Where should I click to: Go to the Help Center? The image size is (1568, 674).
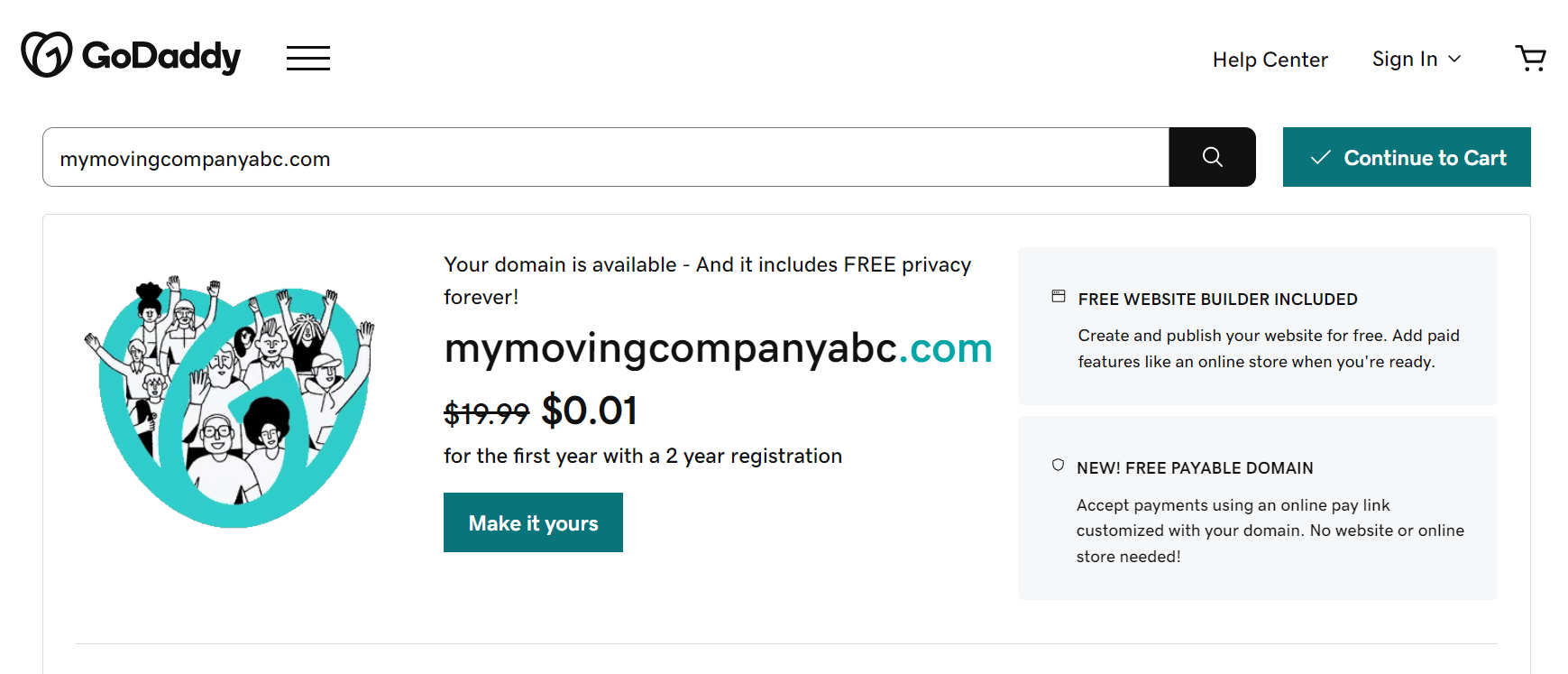[x=1270, y=60]
